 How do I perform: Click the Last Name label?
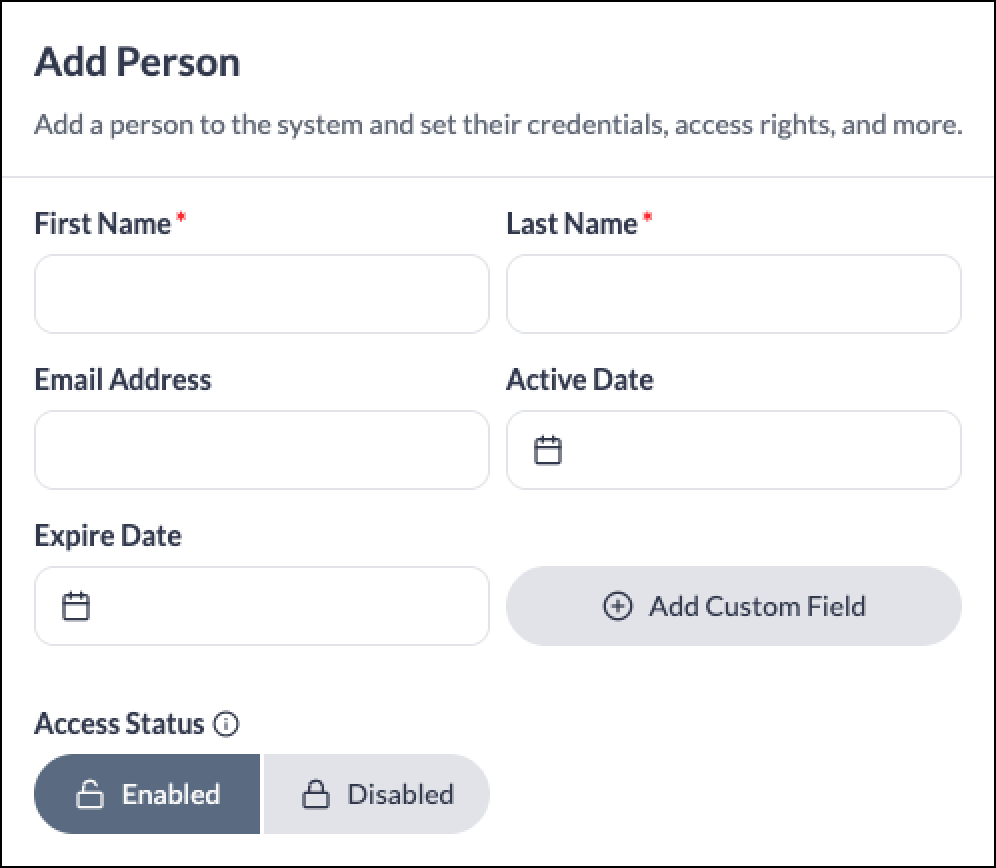572,224
